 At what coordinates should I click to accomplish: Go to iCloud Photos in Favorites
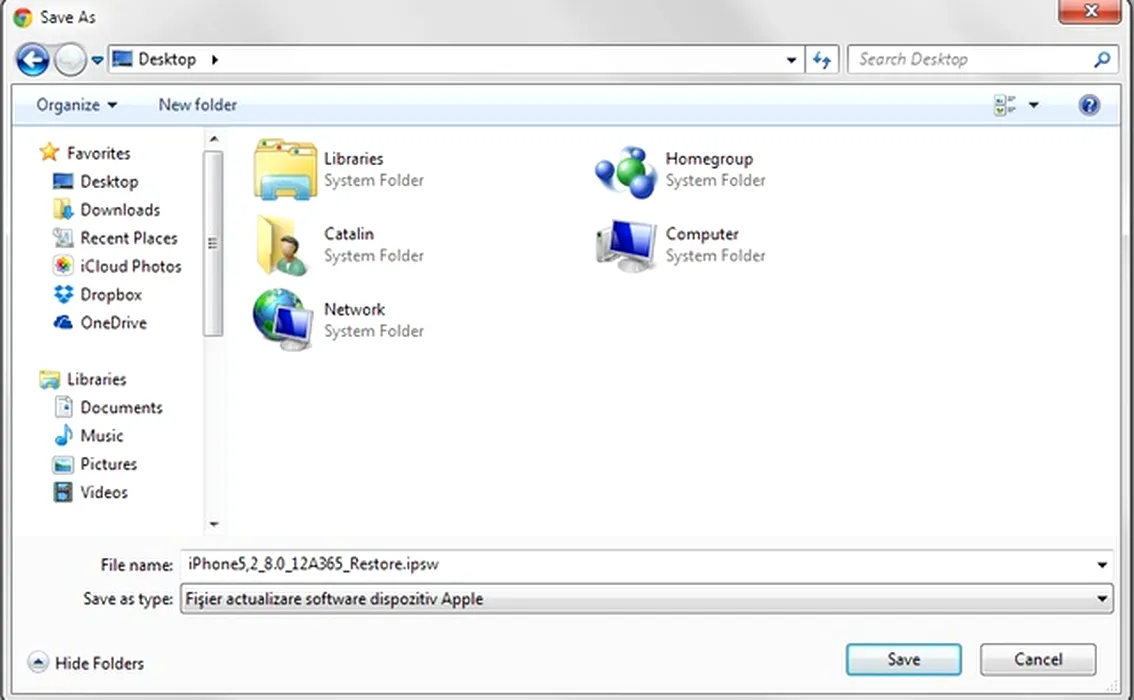[130, 267]
